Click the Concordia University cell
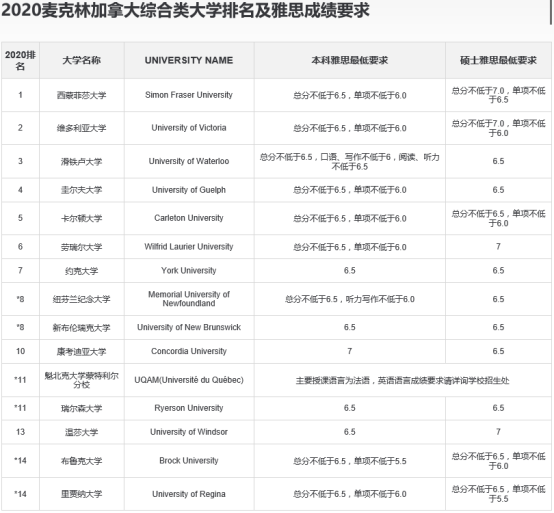This screenshot has width=554, height=513. 189,352
